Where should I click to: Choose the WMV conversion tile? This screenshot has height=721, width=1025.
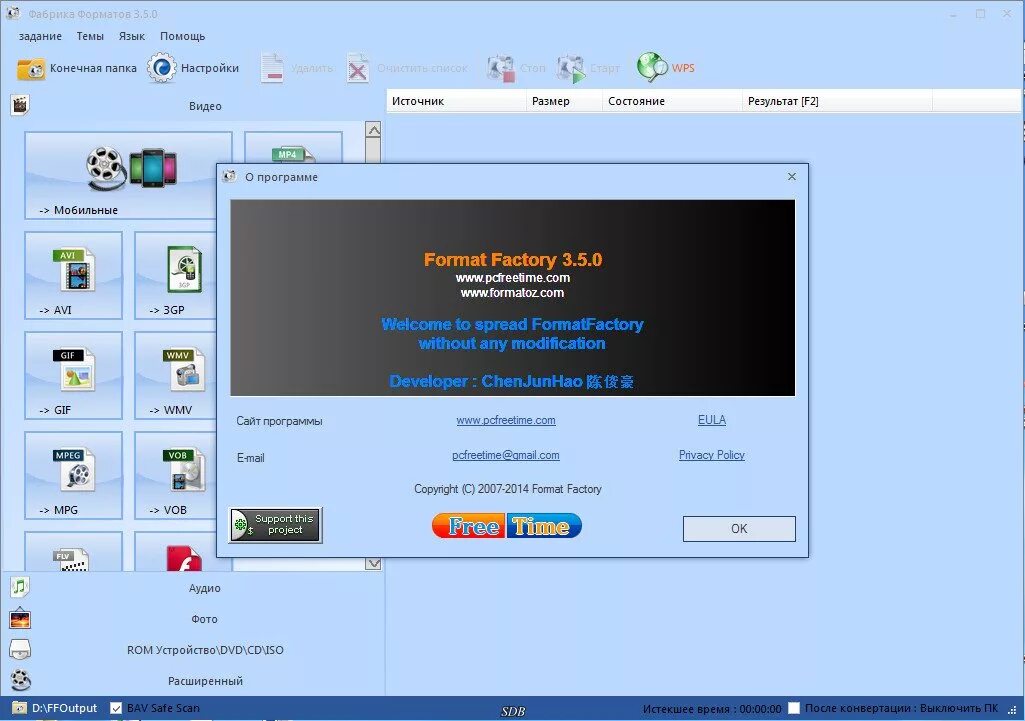pyautogui.click(x=175, y=375)
